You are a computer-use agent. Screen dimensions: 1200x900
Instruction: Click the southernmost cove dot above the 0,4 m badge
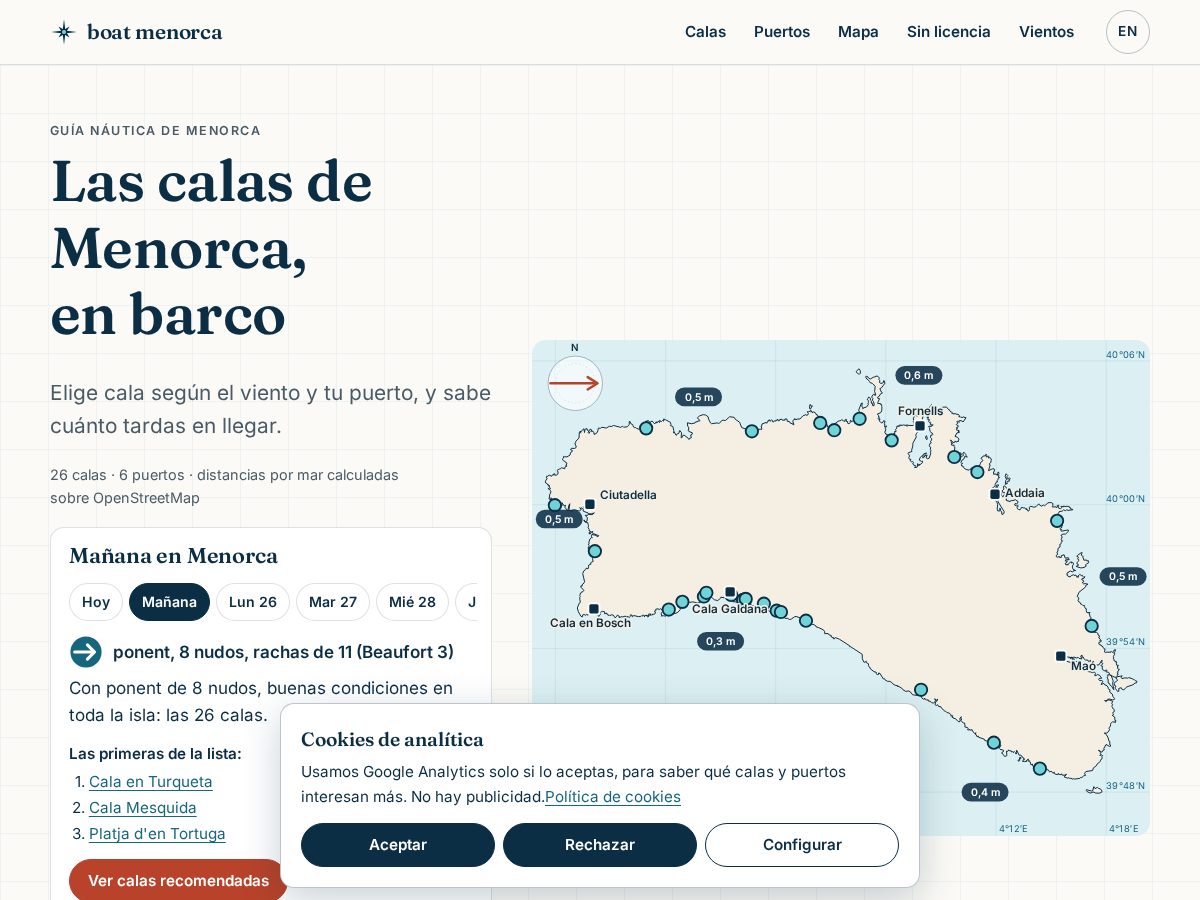(x=1040, y=769)
